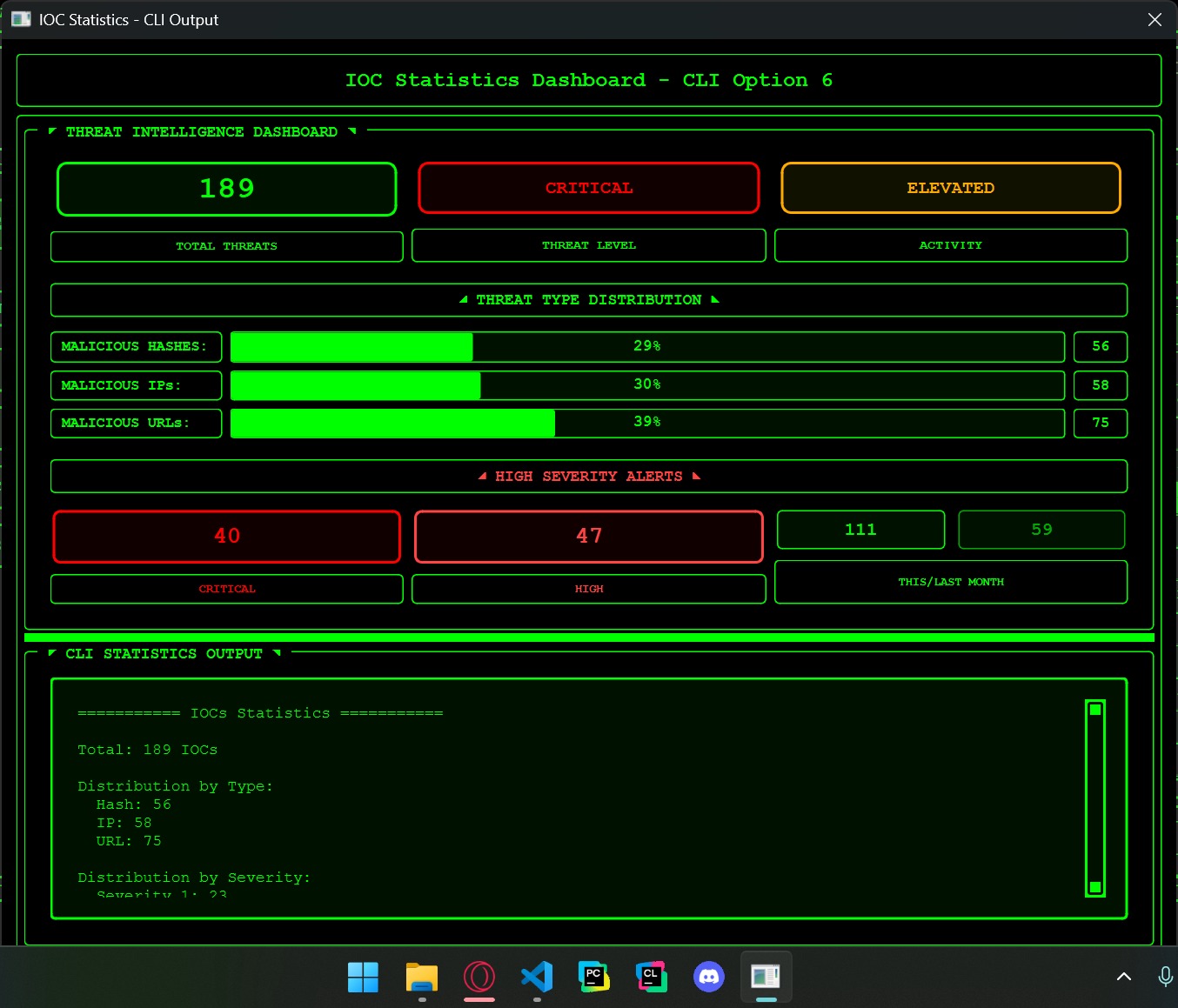
Task: Click the URLs count value 75
Action: (x=1101, y=423)
